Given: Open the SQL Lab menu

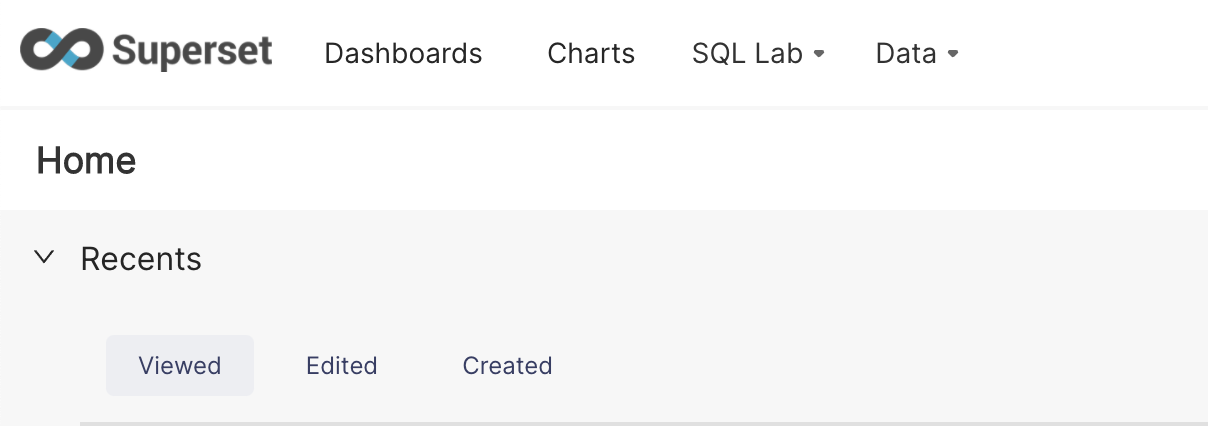Looking at the screenshot, I should pyautogui.click(x=747, y=53).
